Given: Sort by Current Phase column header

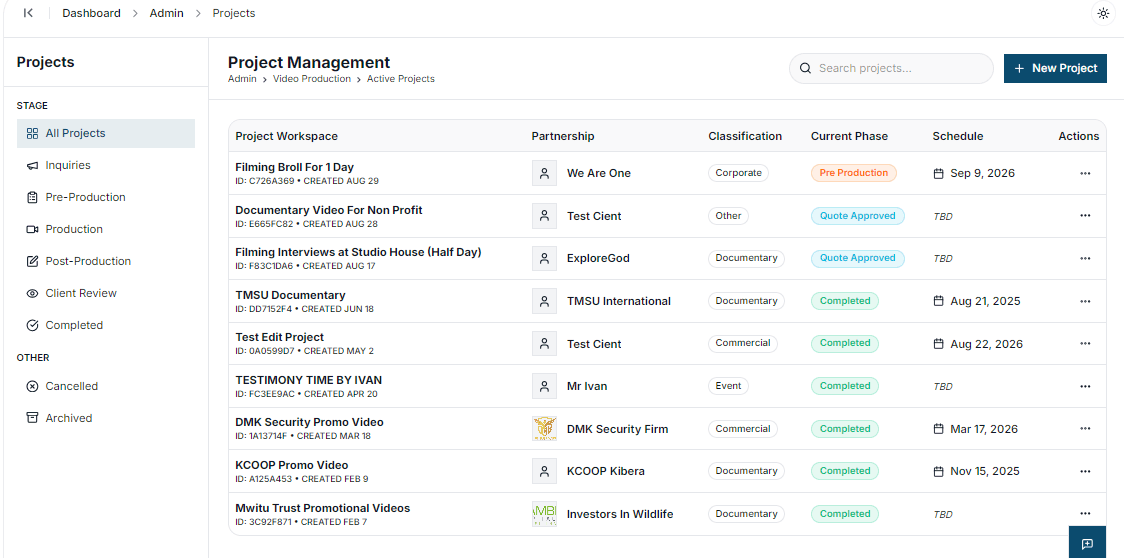Looking at the screenshot, I should [x=849, y=136].
